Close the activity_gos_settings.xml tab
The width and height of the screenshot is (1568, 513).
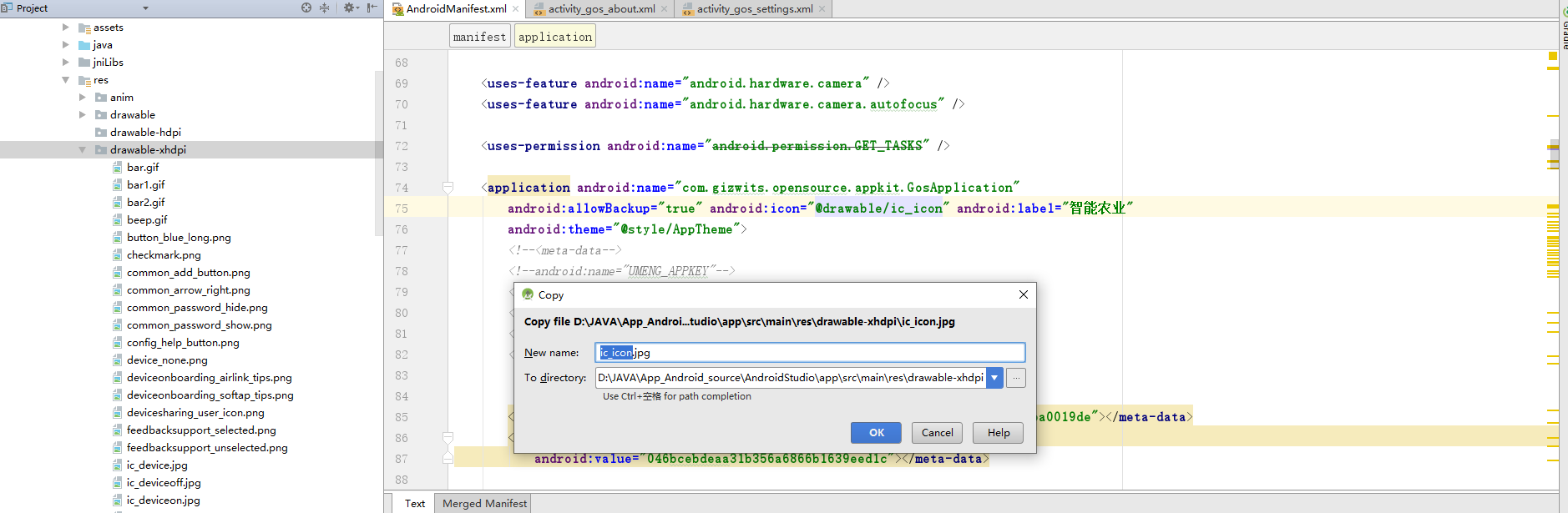click(x=822, y=9)
